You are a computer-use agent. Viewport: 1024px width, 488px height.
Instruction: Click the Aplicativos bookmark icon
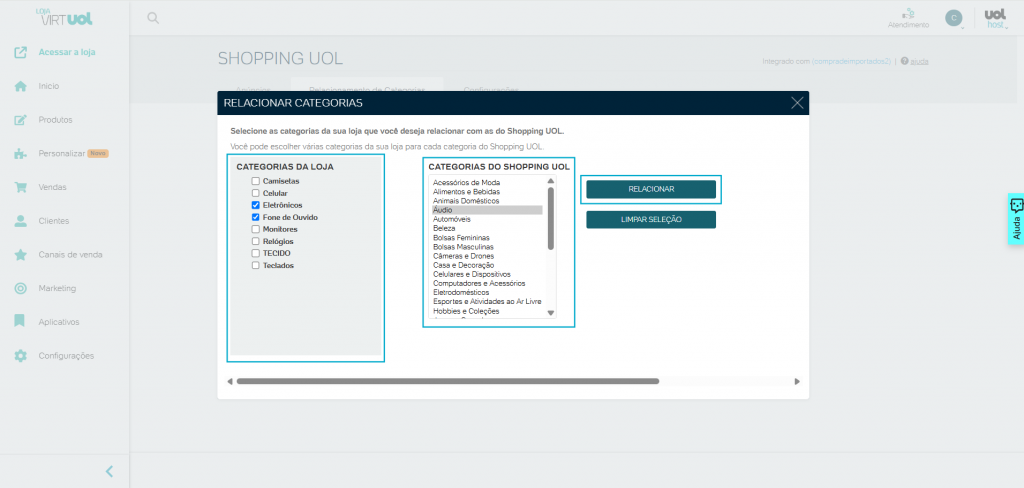pos(21,322)
